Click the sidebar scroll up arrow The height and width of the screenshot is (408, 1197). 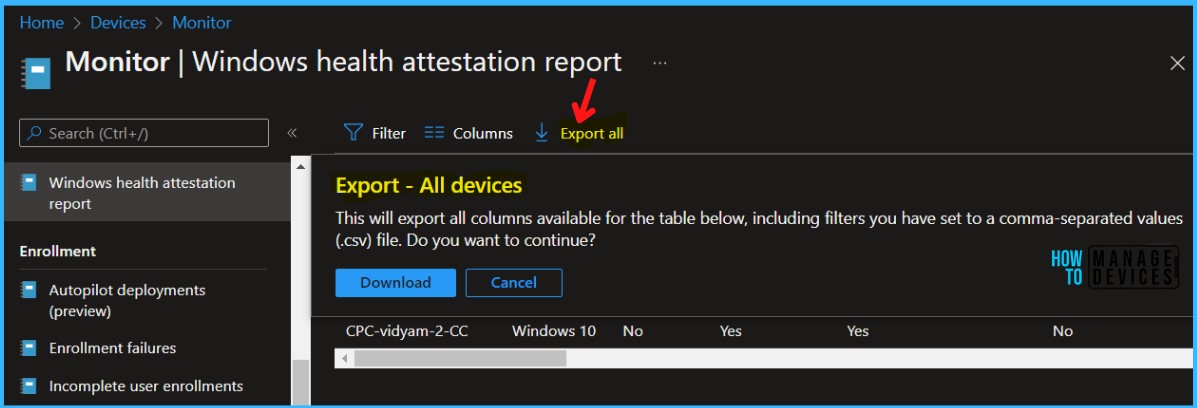click(x=301, y=167)
